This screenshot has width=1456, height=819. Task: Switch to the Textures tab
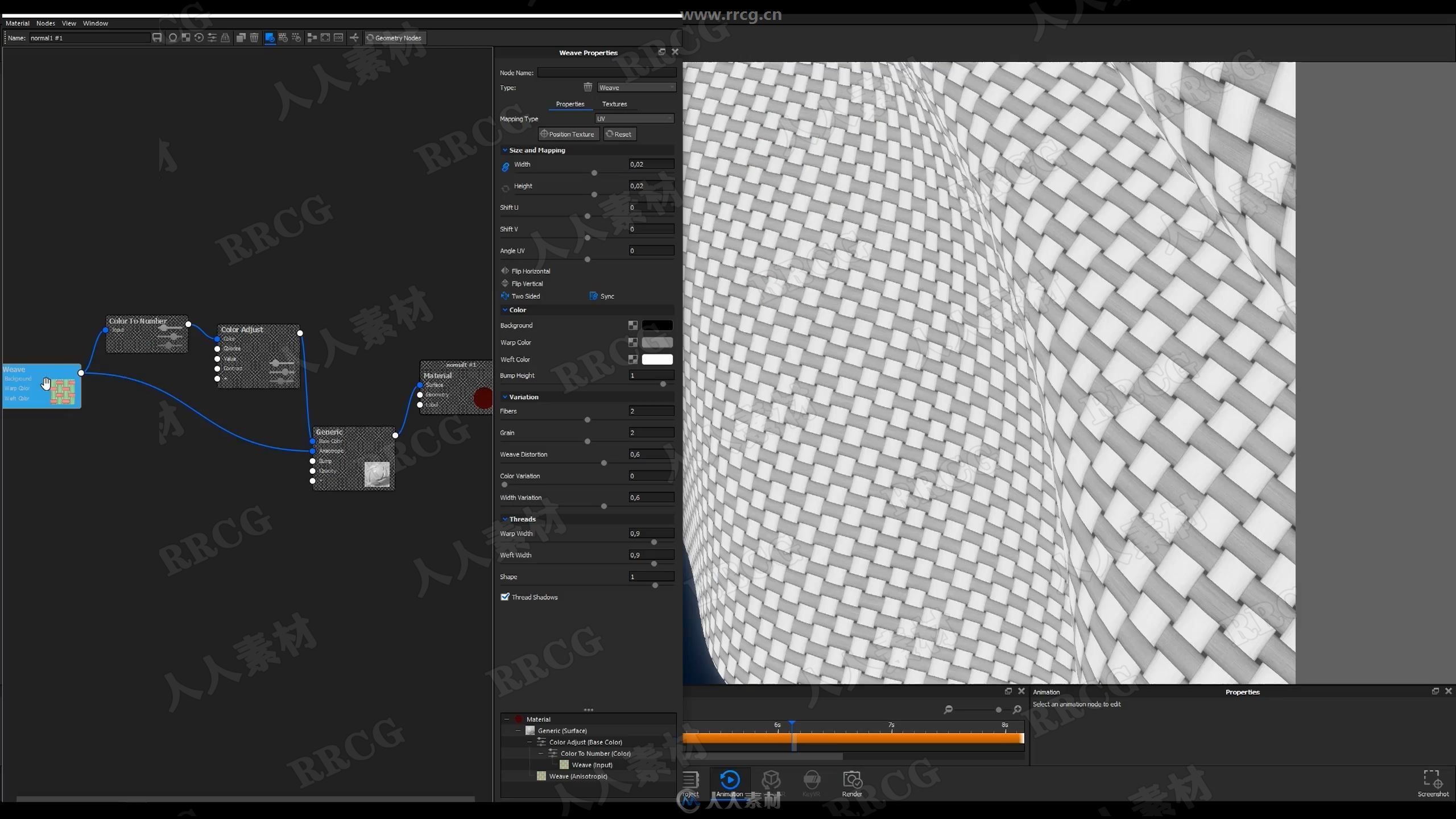pos(614,104)
